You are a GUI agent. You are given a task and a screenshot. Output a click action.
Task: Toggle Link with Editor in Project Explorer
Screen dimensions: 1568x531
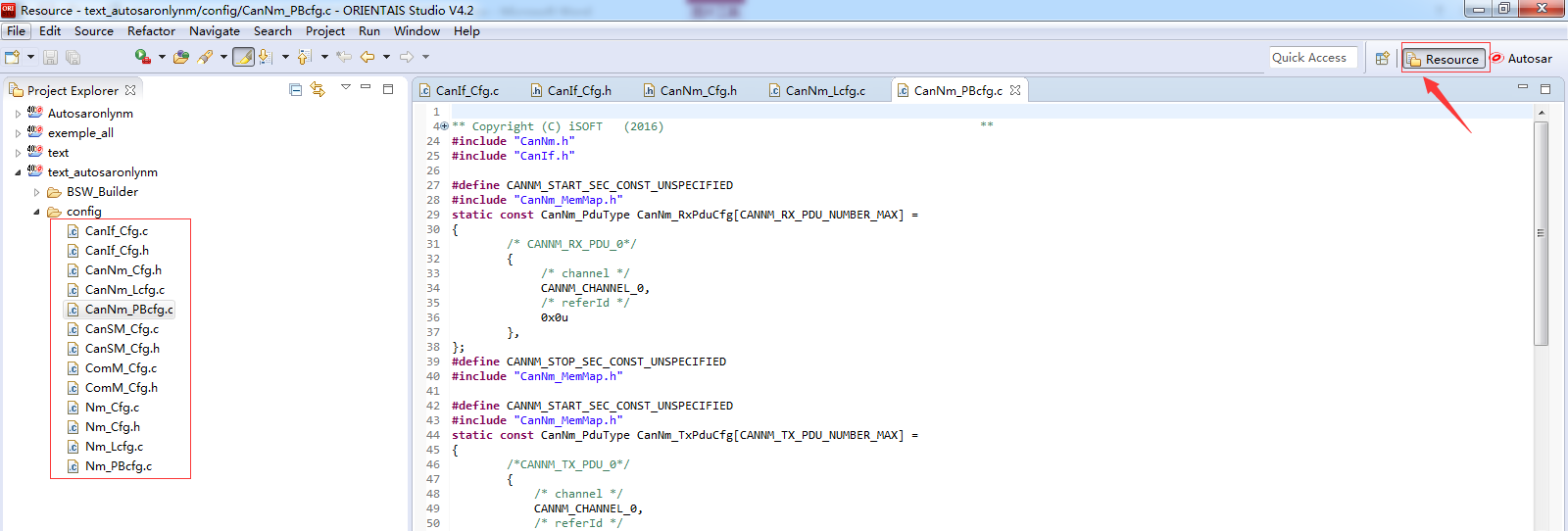[318, 90]
